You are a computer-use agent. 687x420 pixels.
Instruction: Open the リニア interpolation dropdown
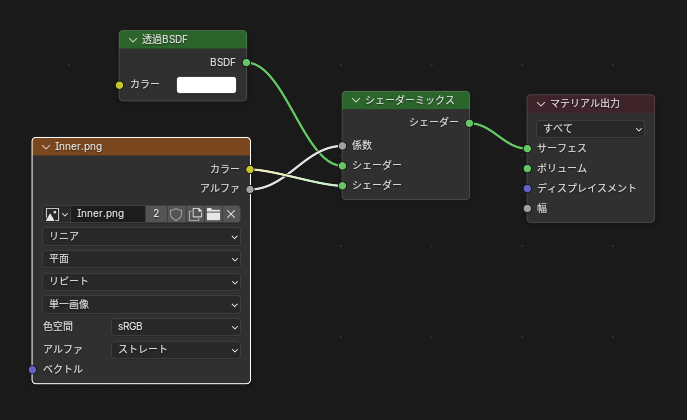pyautogui.click(x=142, y=236)
